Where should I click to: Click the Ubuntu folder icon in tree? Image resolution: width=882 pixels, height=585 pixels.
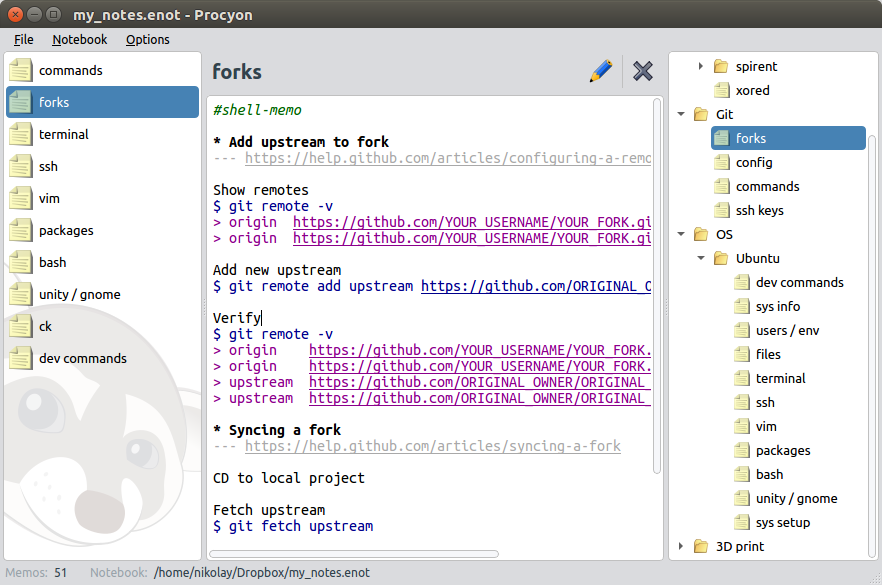coord(721,259)
